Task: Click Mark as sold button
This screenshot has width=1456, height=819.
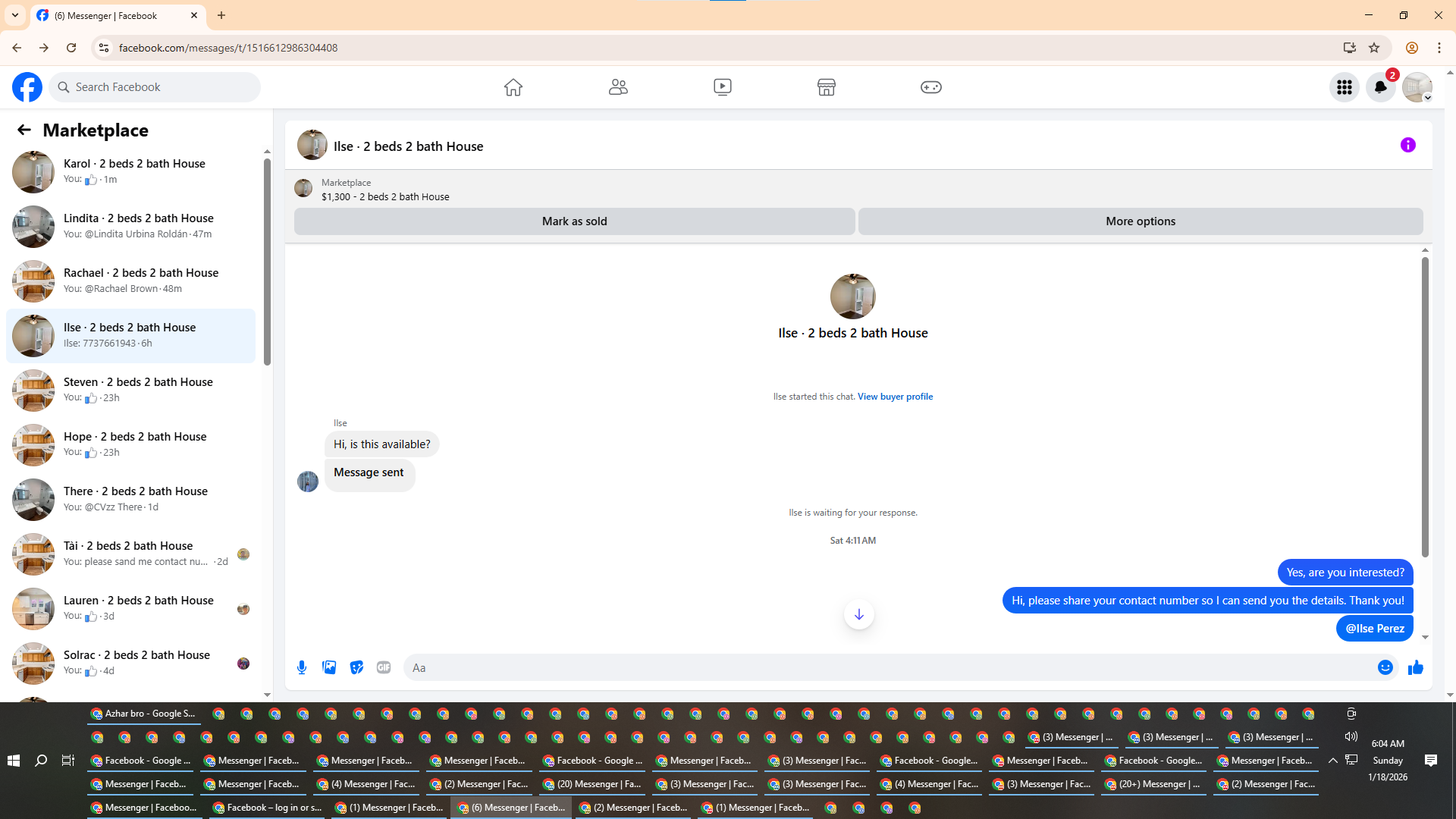Action: (x=574, y=221)
